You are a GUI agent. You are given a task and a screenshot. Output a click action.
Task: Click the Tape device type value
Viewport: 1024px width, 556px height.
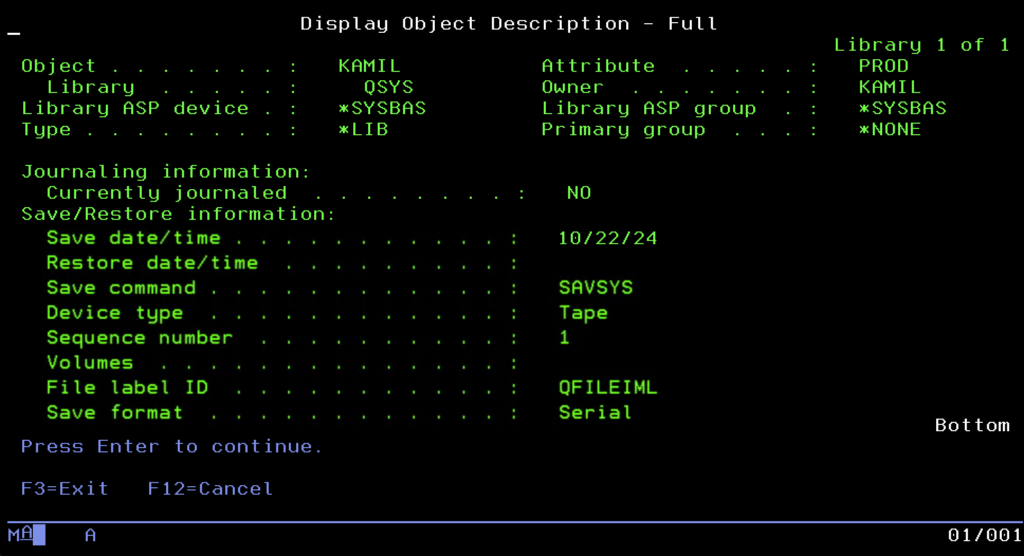click(583, 313)
